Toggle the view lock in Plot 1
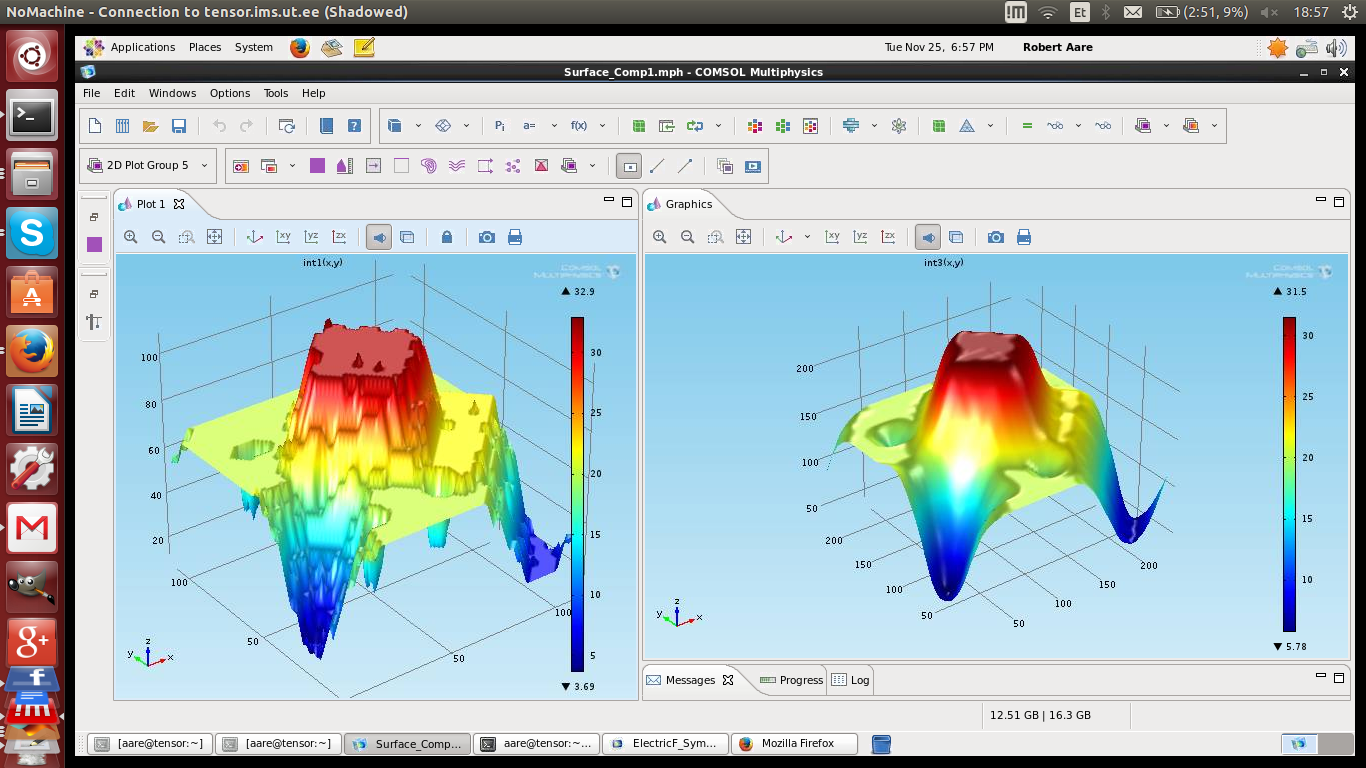Screen dimensions: 1366x768 pyautogui.click(x=447, y=237)
